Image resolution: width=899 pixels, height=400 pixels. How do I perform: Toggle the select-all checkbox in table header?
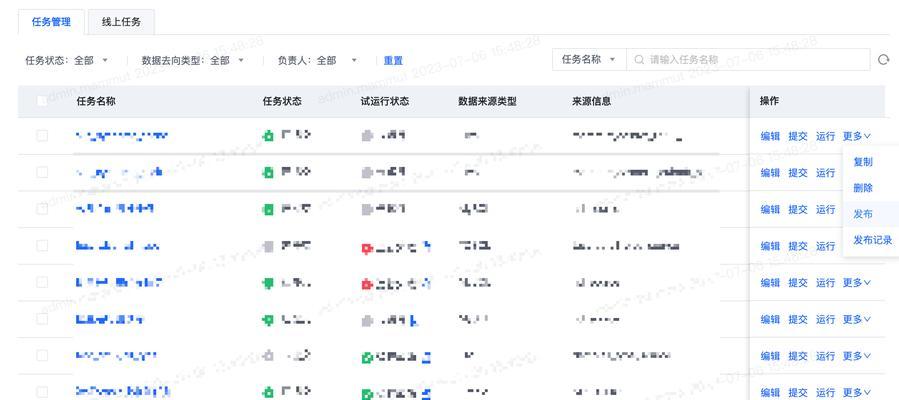click(x=42, y=101)
